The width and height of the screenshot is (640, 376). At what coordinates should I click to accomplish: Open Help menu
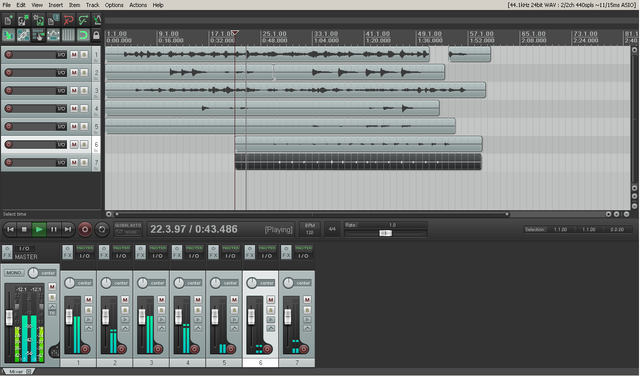coord(158,5)
